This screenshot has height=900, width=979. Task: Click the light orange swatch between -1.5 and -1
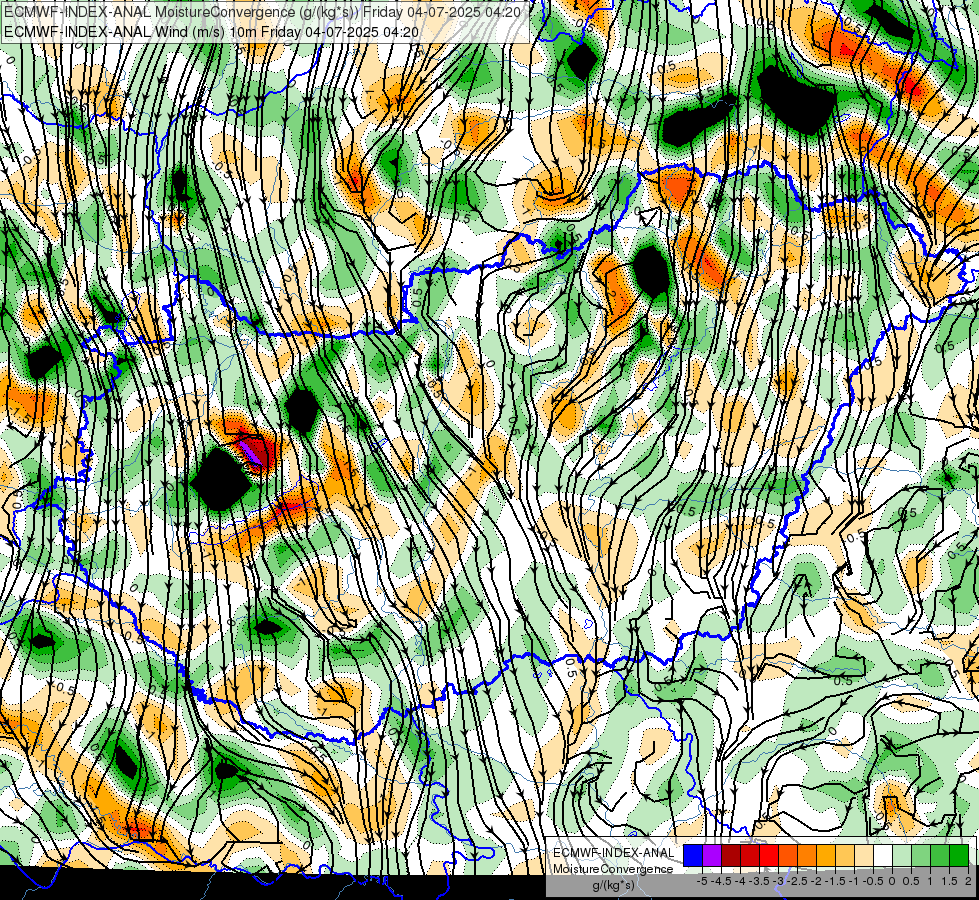tap(845, 856)
